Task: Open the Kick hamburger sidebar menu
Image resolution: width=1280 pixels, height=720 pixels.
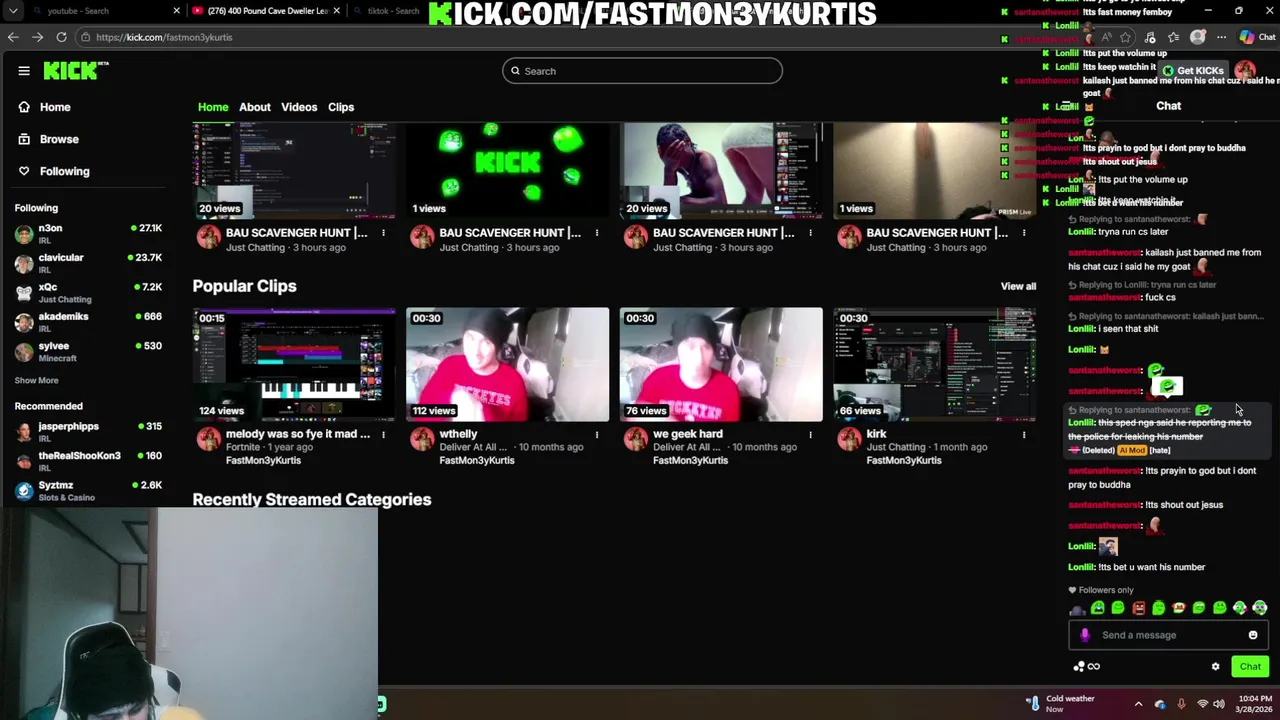Action: [24, 71]
